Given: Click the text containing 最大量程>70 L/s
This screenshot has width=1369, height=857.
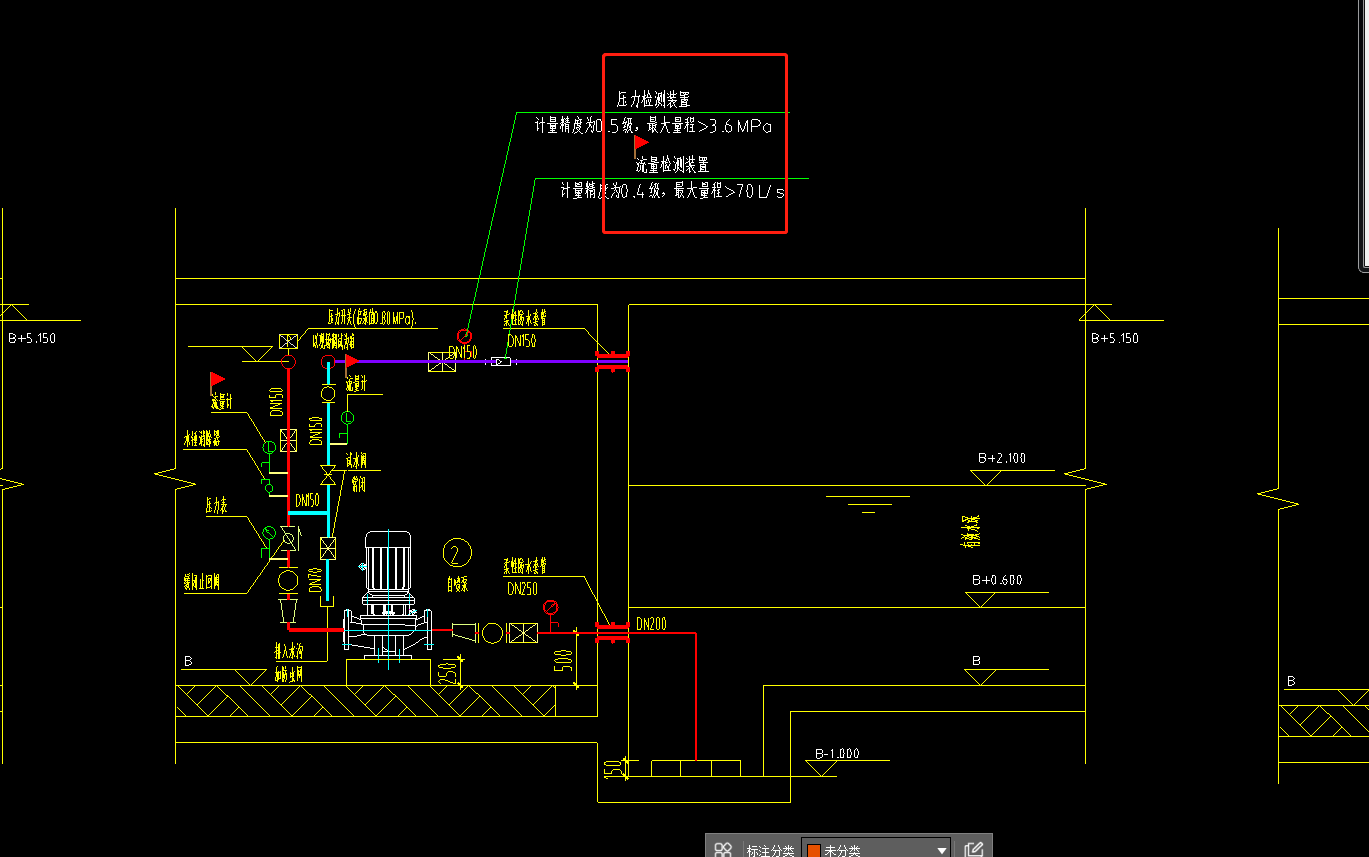Looking at the screenshot, I should pos(672,191).
